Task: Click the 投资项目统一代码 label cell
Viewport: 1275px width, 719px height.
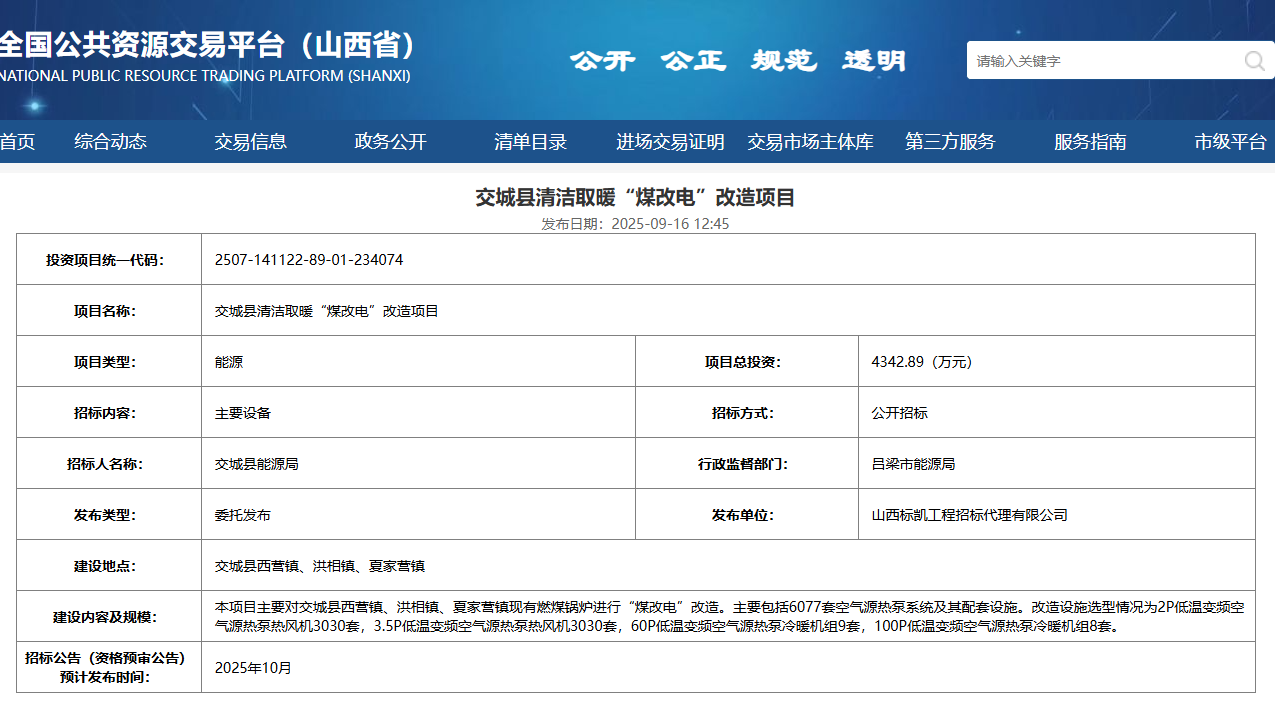Action: tap(109, 259)
